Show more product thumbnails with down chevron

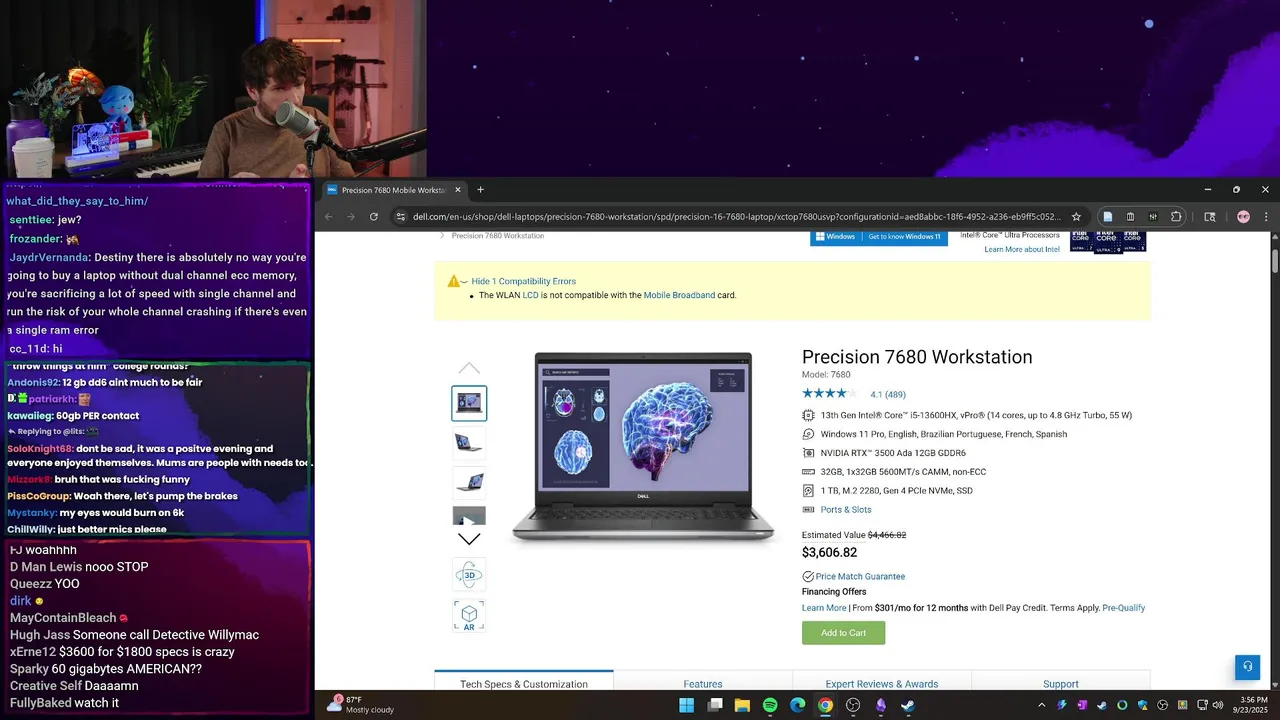point(469,539)
